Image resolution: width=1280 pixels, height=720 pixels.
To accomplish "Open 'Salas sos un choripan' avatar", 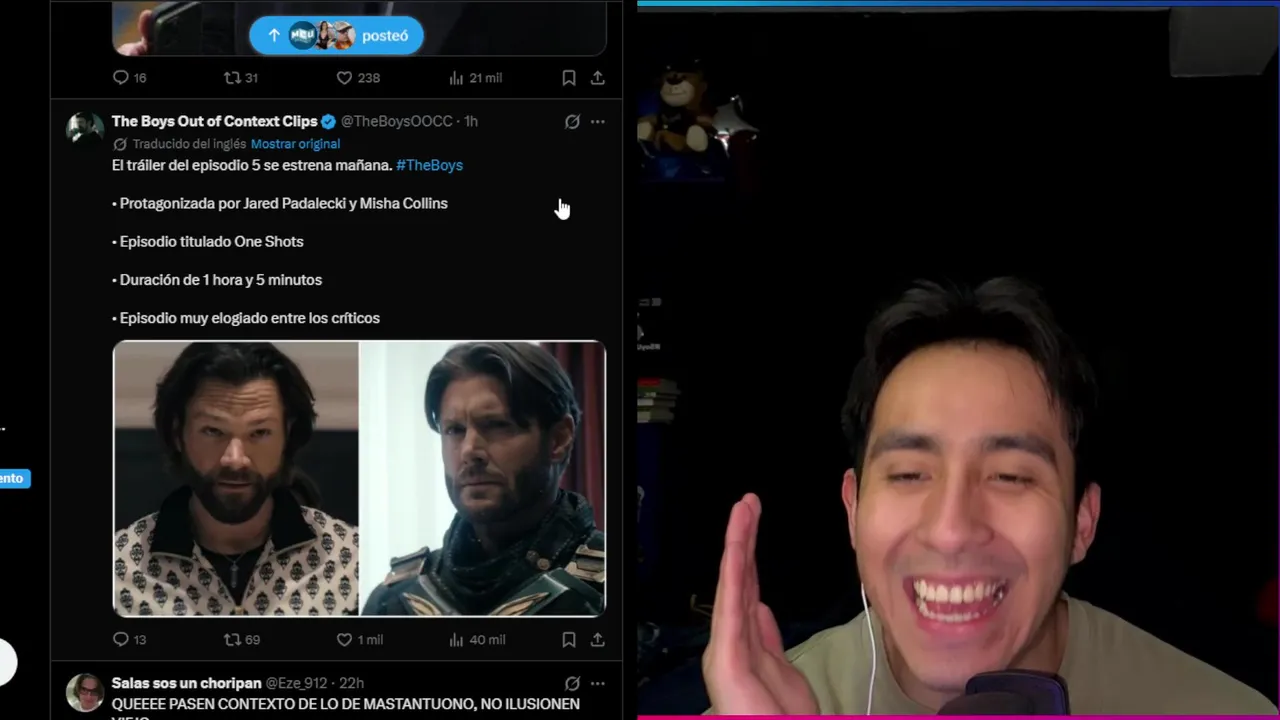I will [x=85, y=692].
